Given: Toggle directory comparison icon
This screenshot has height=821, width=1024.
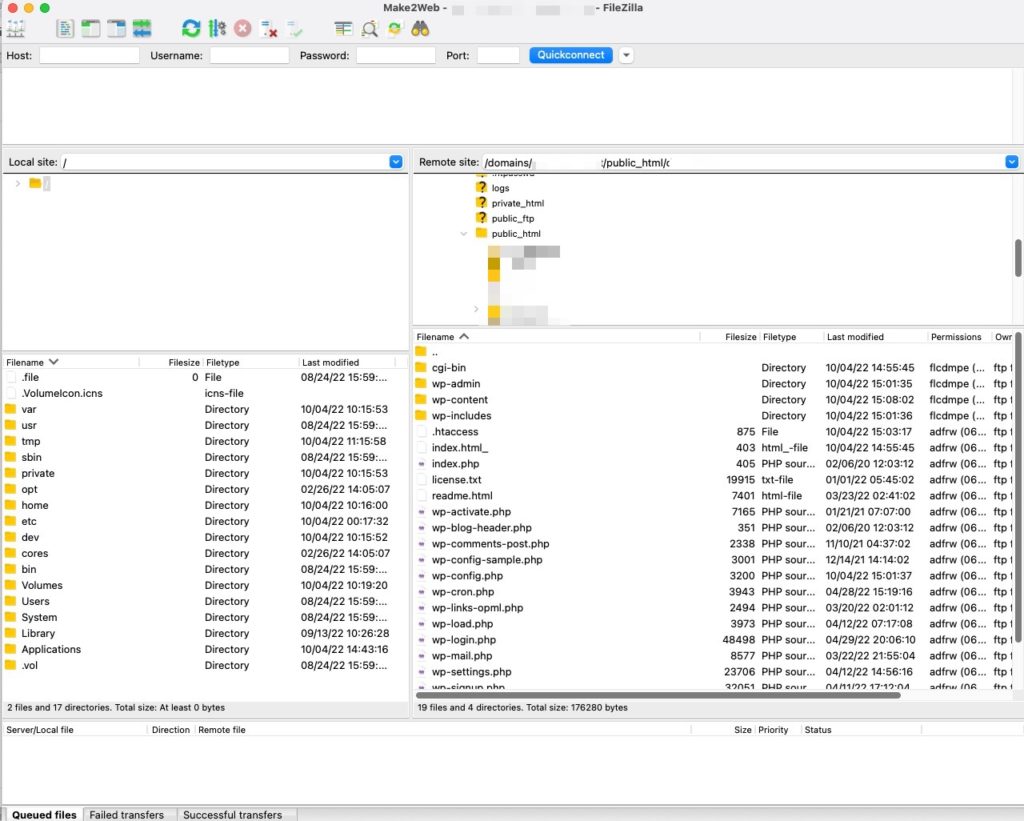Looking at the screenshot, I should pyautogui.click(x=370, y=29).
